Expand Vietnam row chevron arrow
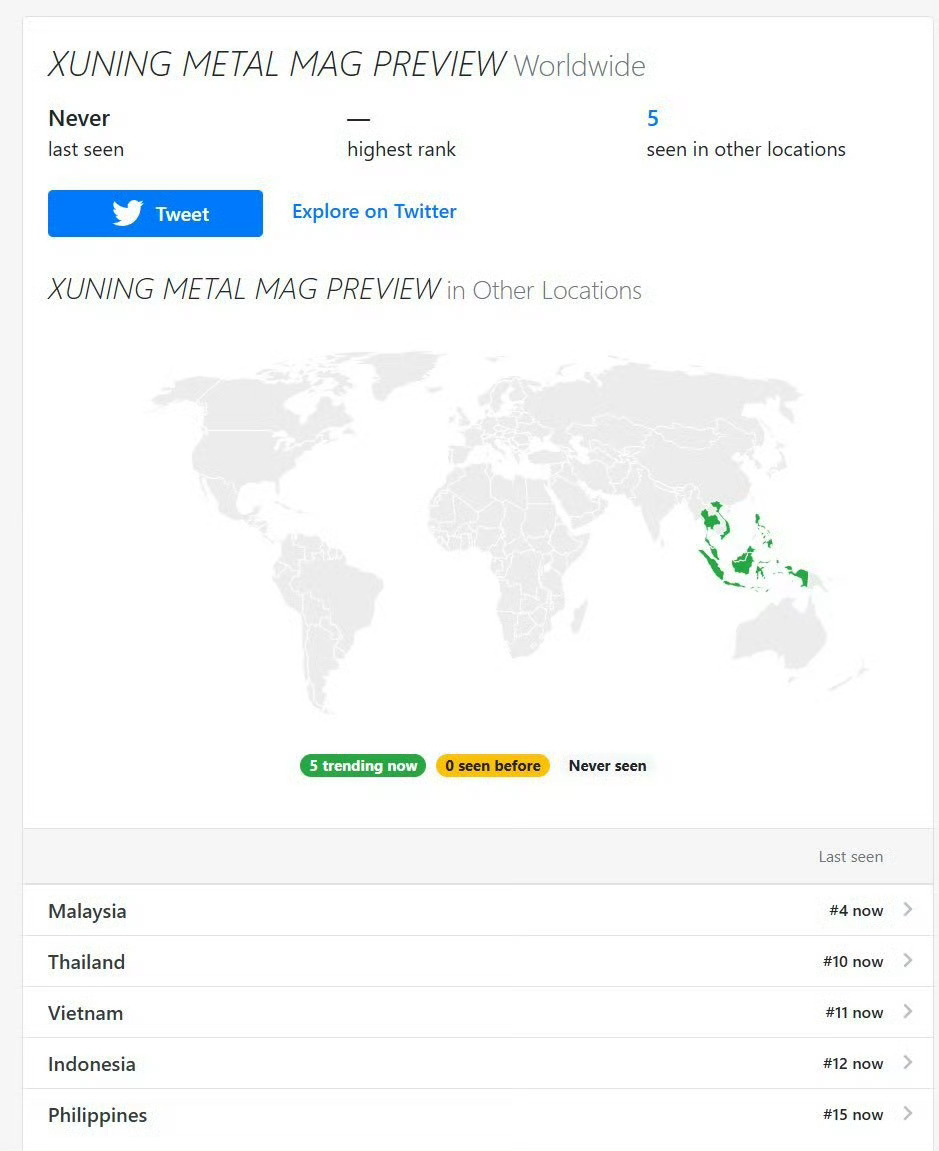Image resolution: width=939 pixels, height=1151 pixels. (x=908, y=1012)
